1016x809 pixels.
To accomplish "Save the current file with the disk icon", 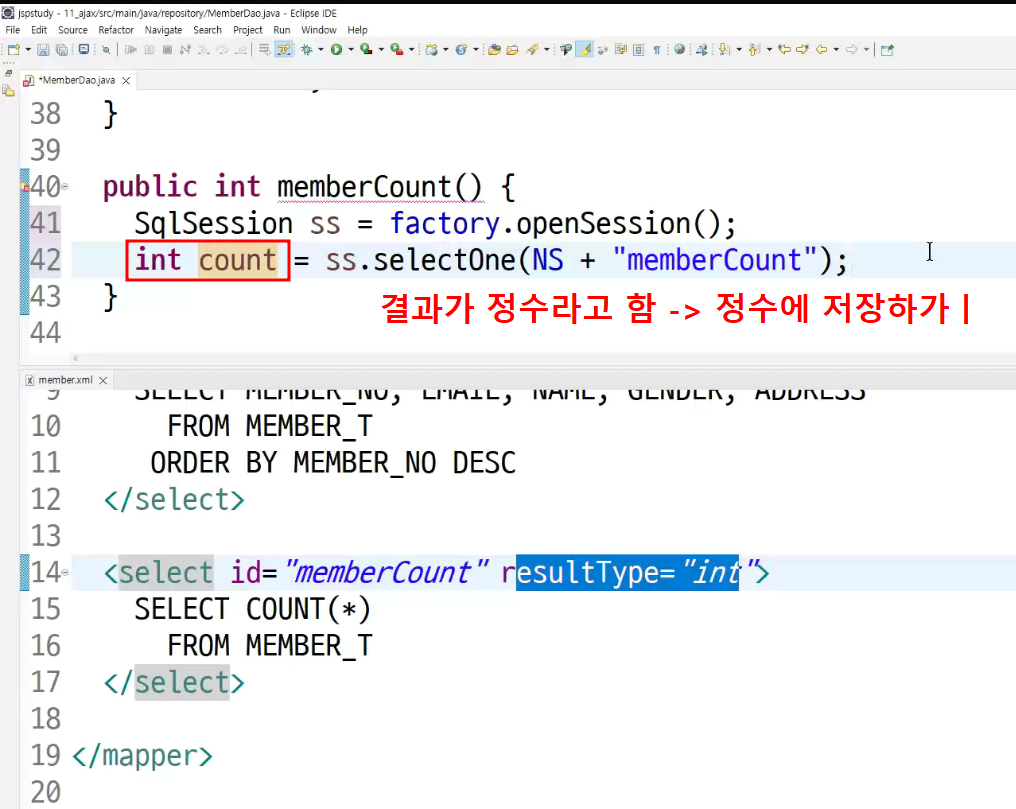I will [x=43, y=49].
